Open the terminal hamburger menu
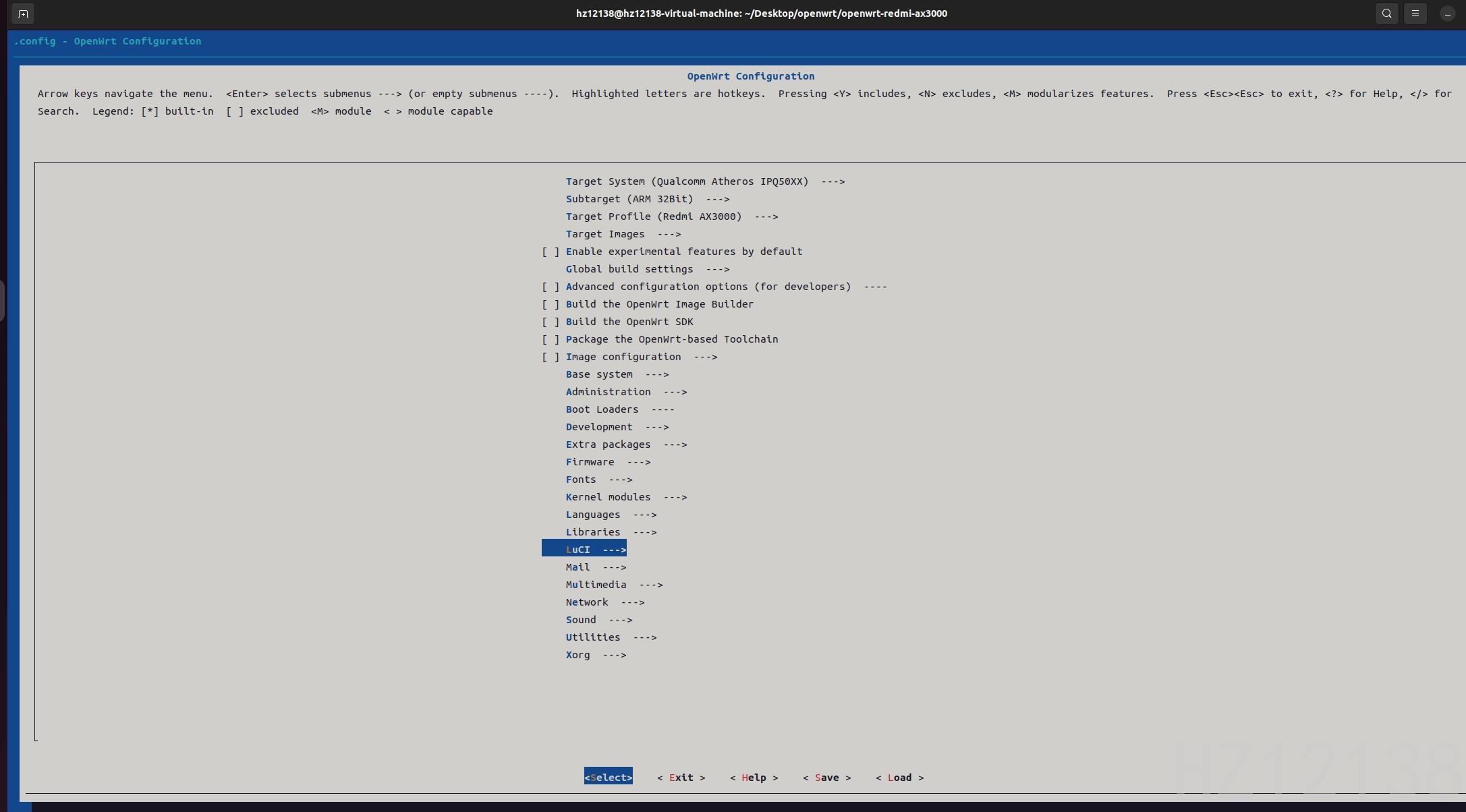This screenshot has width=1466, height=812. (x=1415, y=13)
